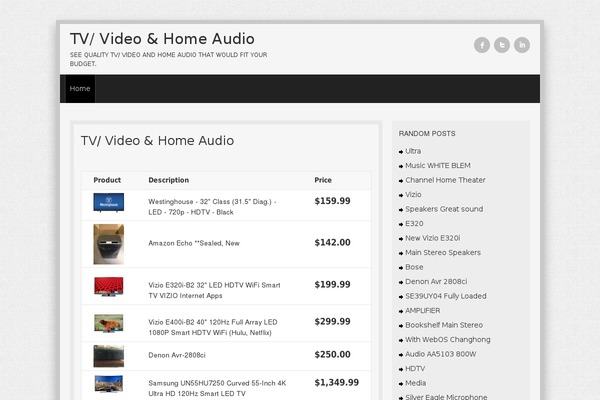
Task: Open the Vizio random post link
Action: 413,195
